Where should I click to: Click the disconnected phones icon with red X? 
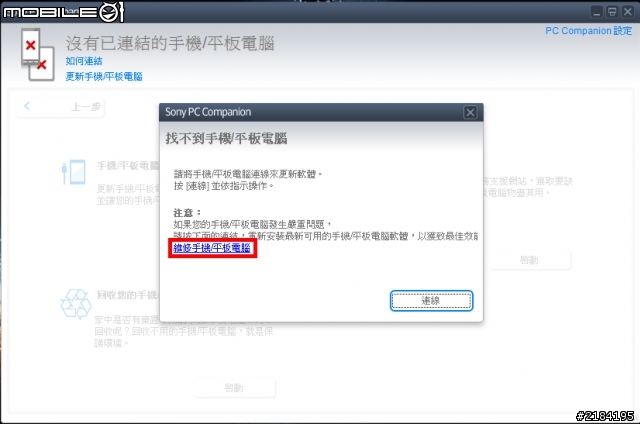pyautogui.click(x=38, y=54)
